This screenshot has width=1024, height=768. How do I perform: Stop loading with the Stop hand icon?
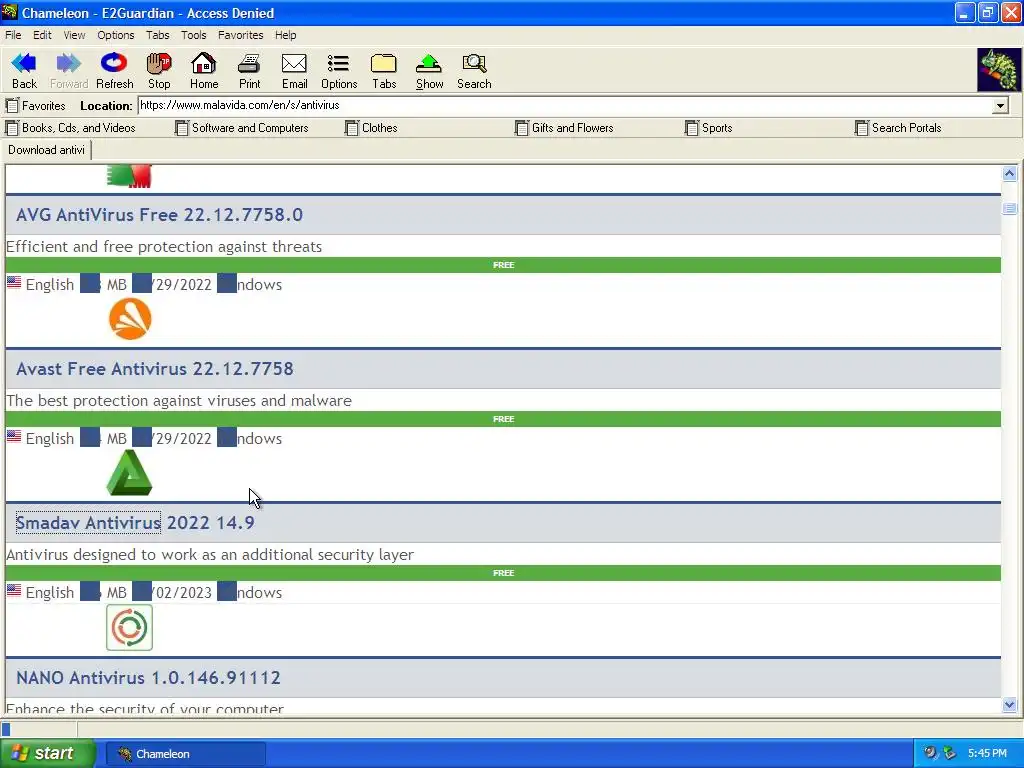coord(159,71)
